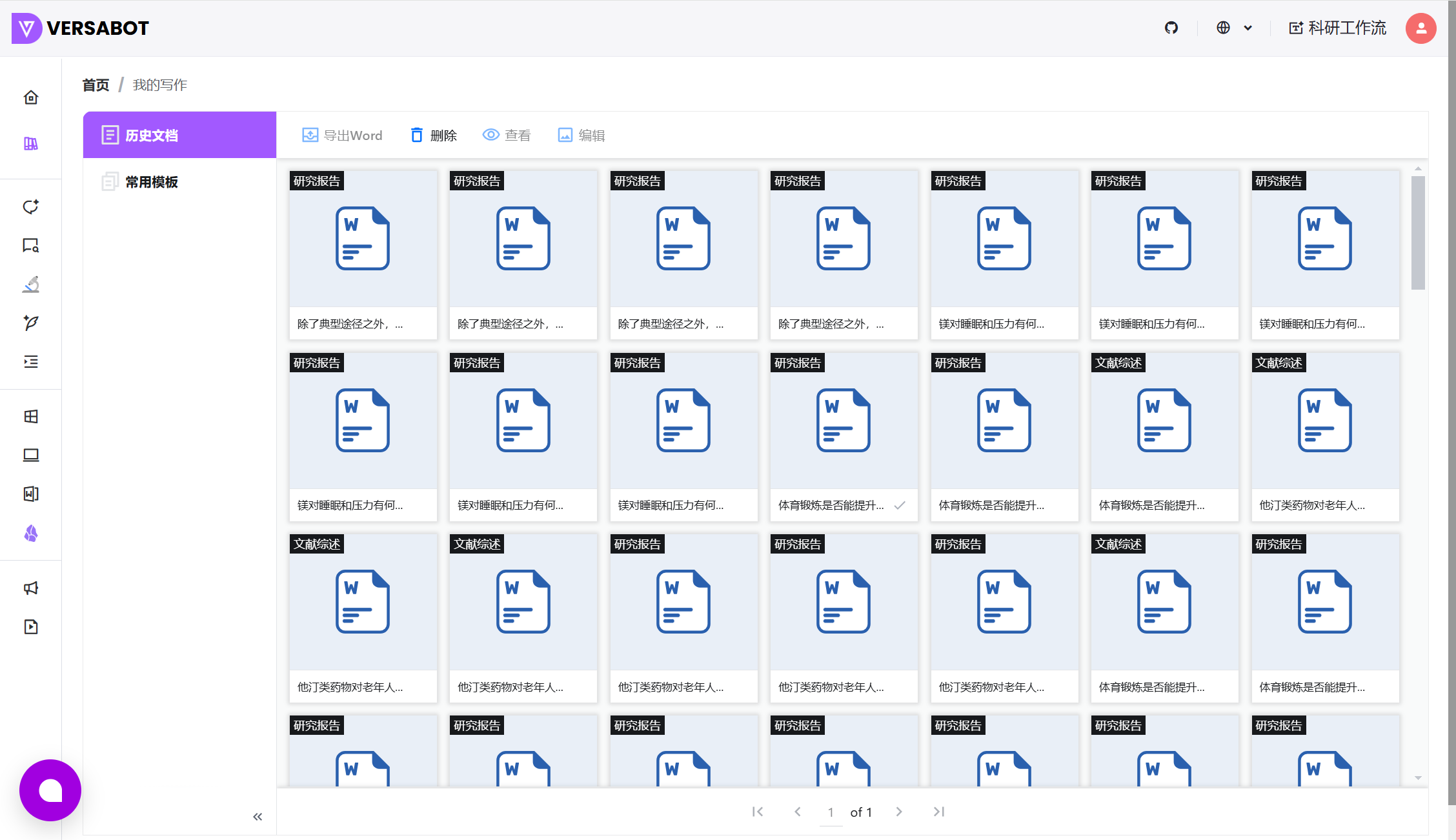Collapse the side panel with double chevron
This screenshot has height=840, width=1456.
coord(258,817)
